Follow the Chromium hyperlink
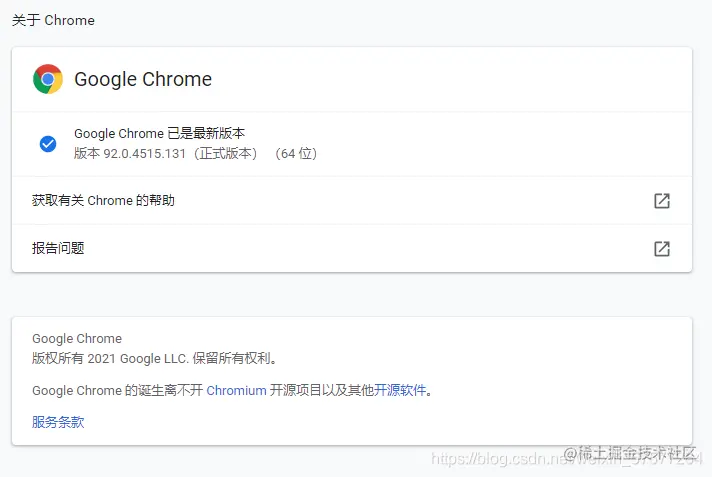This screenshot has width=712, height=477. [236, 390]
